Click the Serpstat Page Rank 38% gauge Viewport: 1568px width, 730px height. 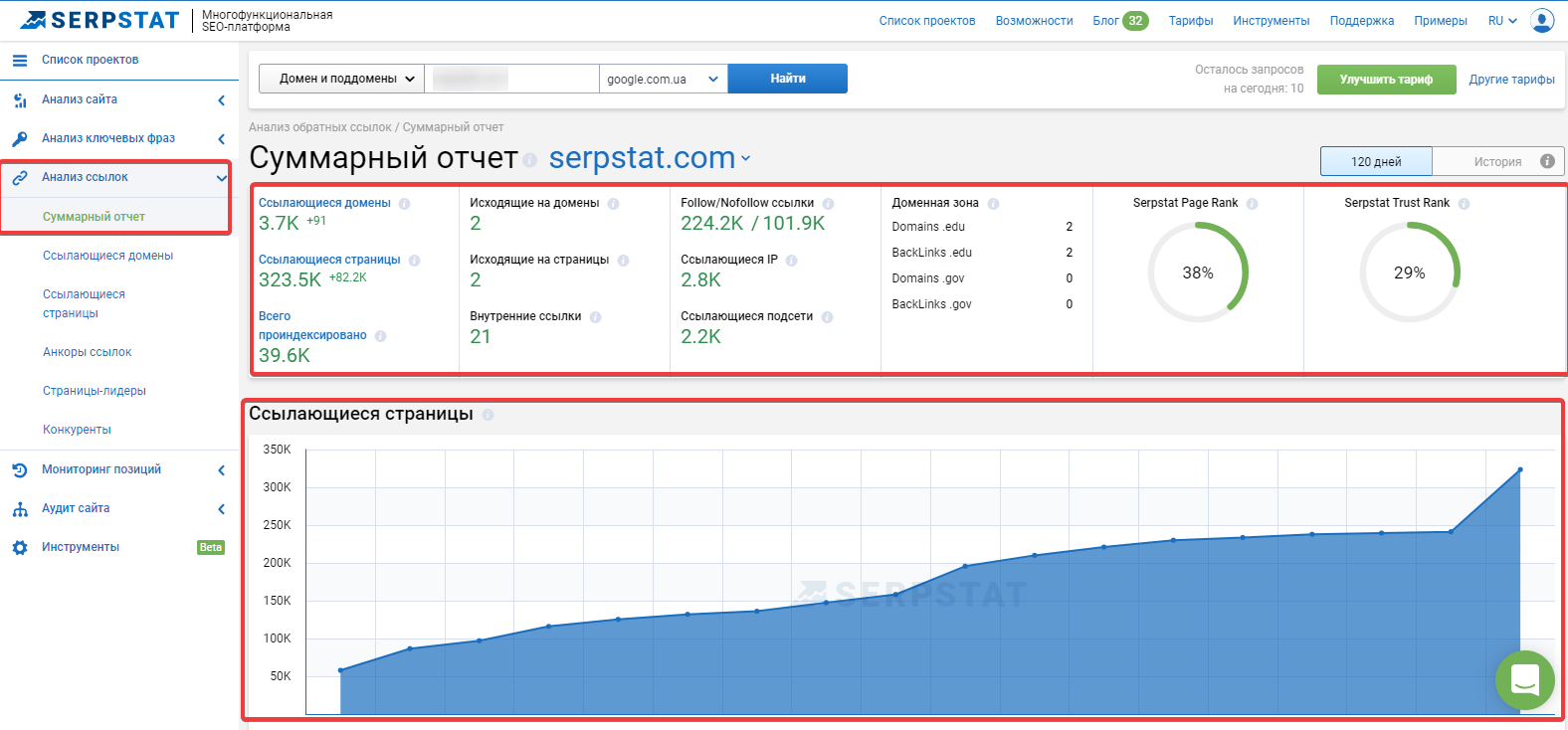[1198, 273]
